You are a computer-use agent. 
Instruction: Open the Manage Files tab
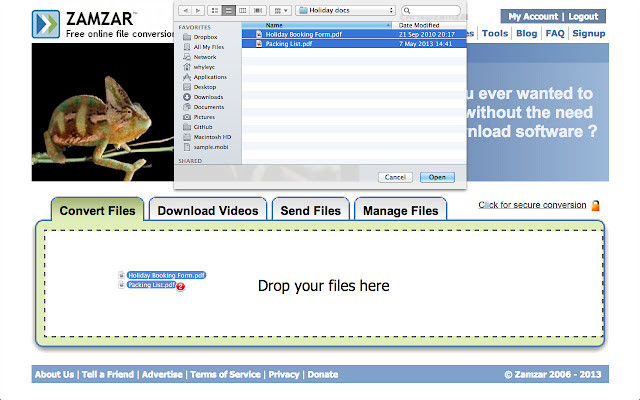pyautogui.click(x=400, y=210)
